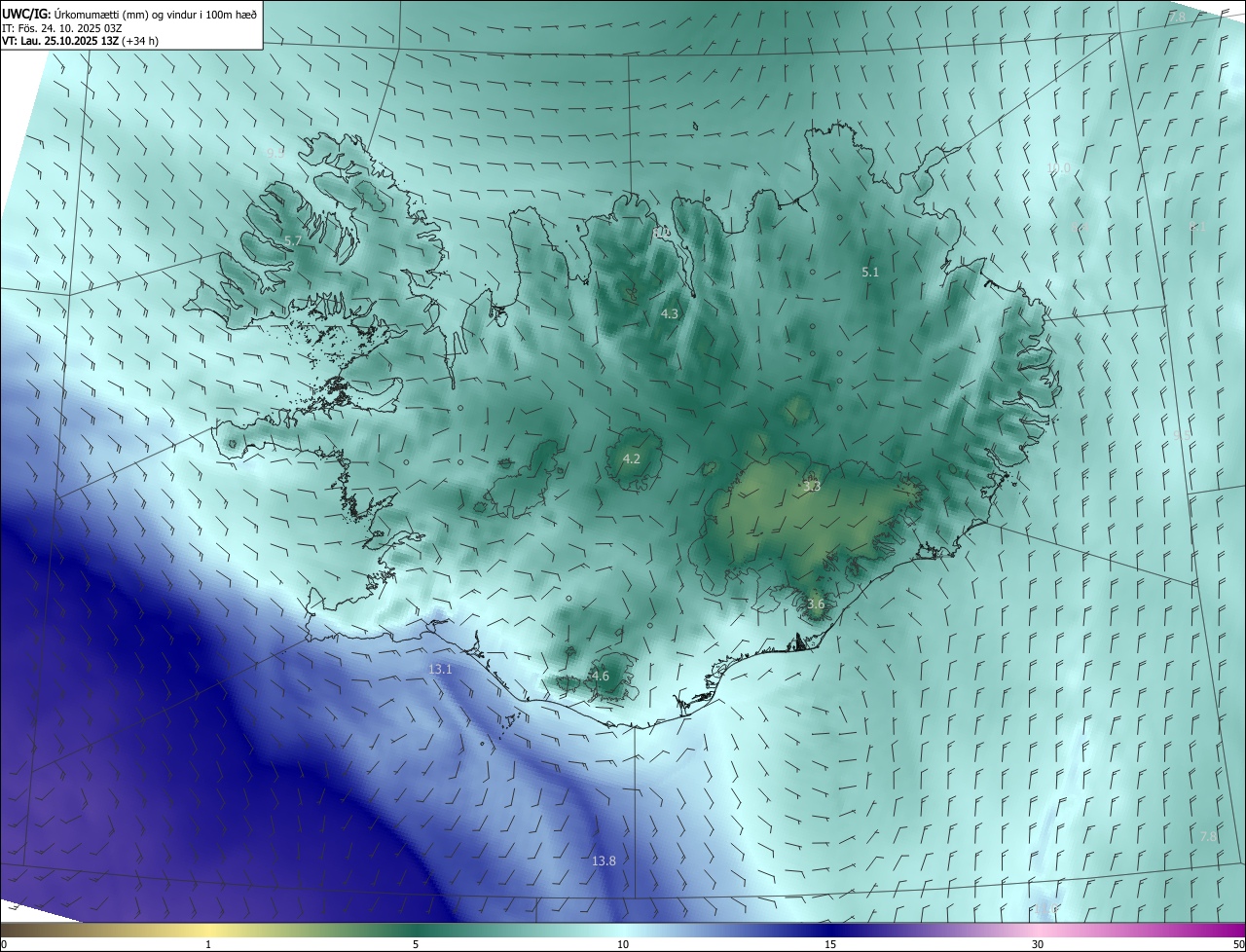Click the 4.2 value on the glacier
The image size is (1246, 952).
(632, 458)
